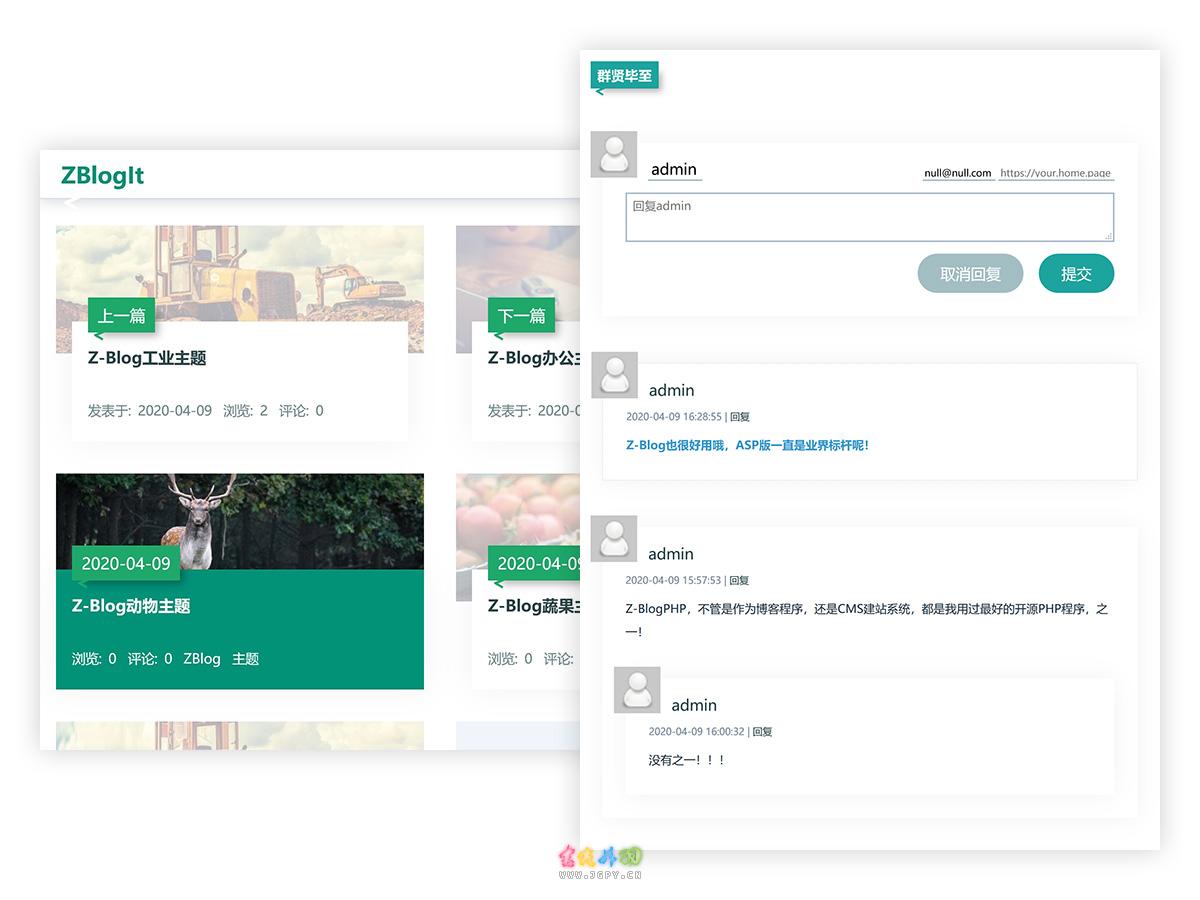
Task: Select the 浏览: 2 count on Z-Blog工业主题
Action: pos(245,411)
